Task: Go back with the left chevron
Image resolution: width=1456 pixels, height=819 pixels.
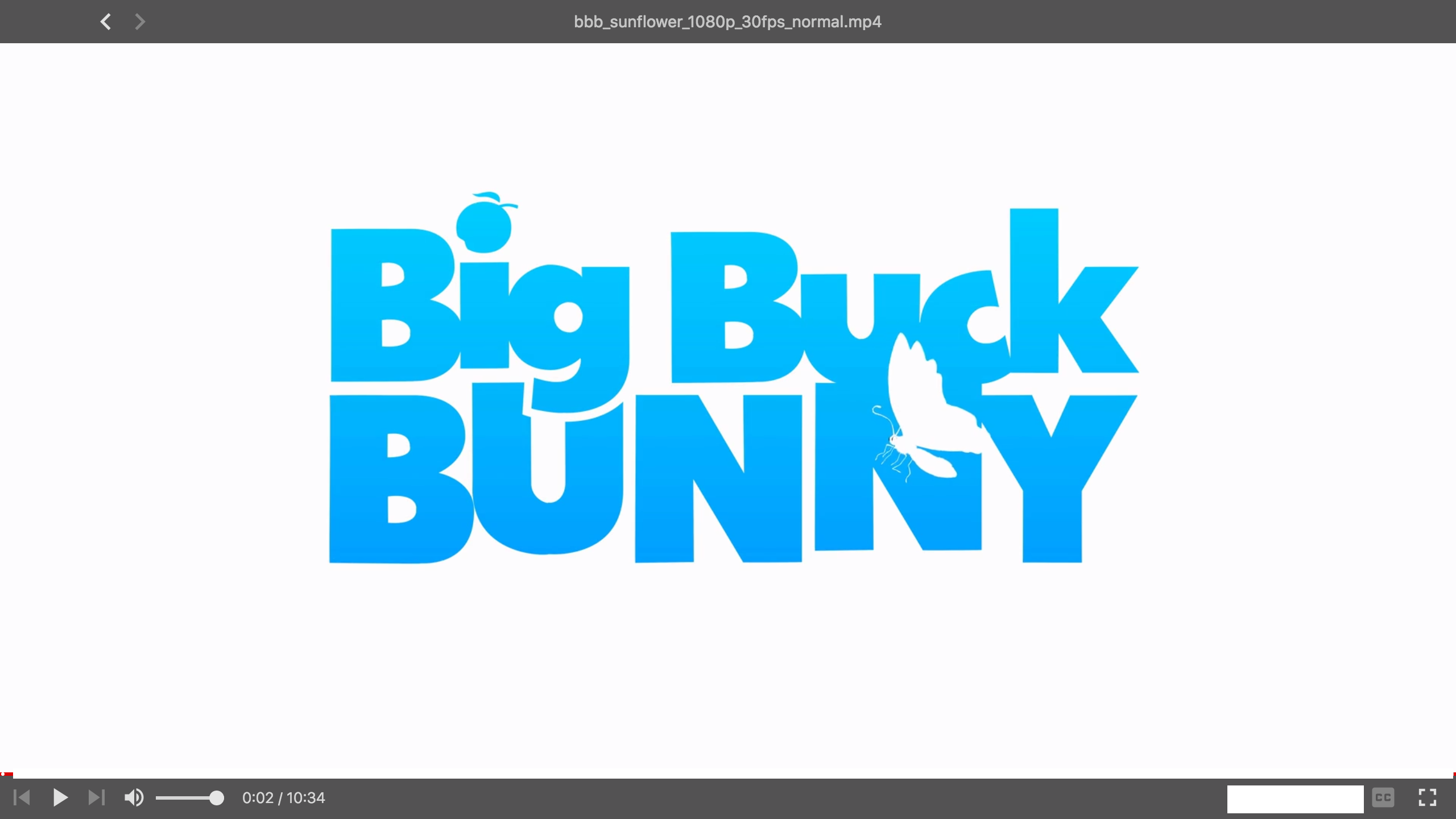Action: click(106, 22)
